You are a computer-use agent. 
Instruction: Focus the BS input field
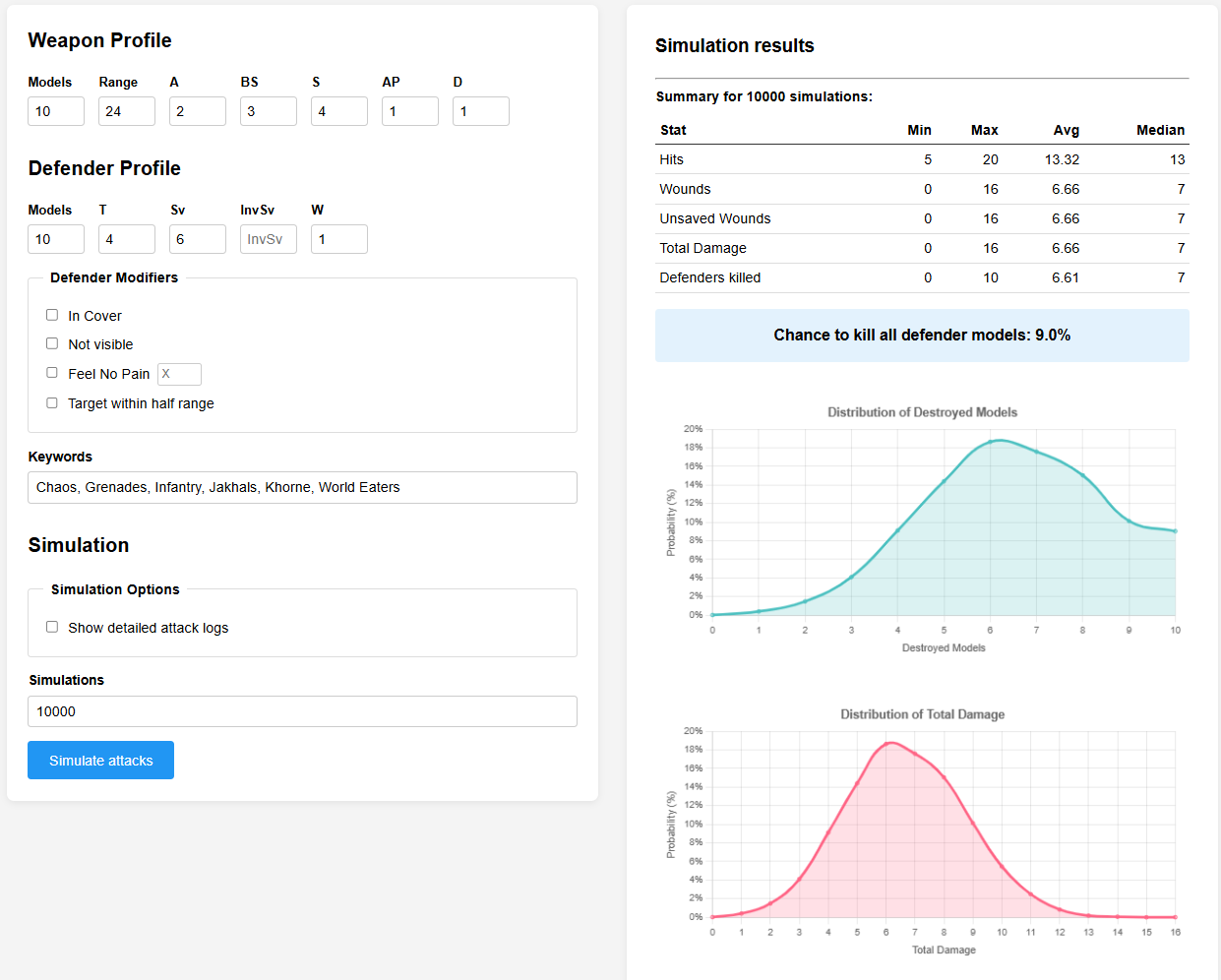[269, 111]
